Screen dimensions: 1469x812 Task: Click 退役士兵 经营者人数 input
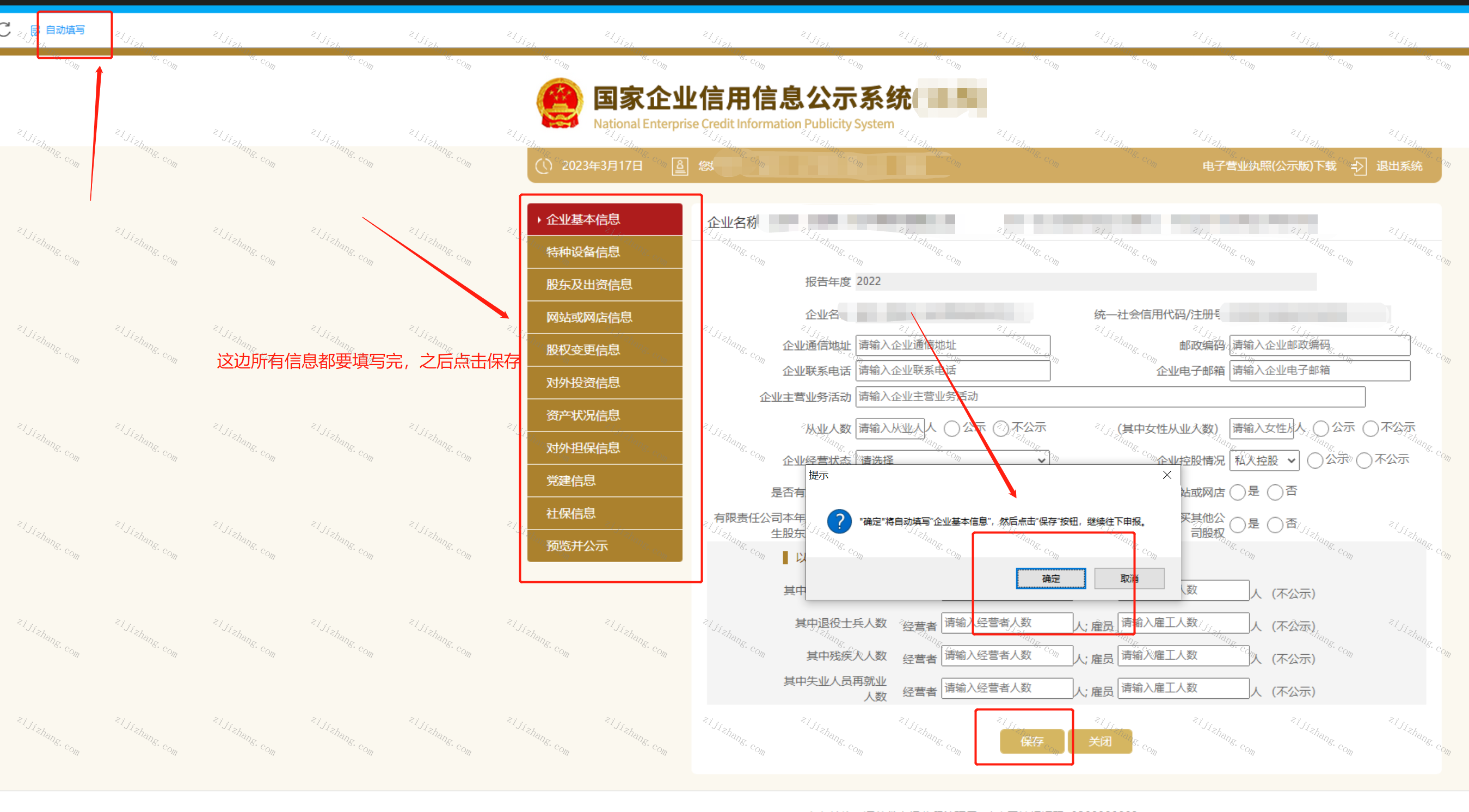tap(1007, 623)
